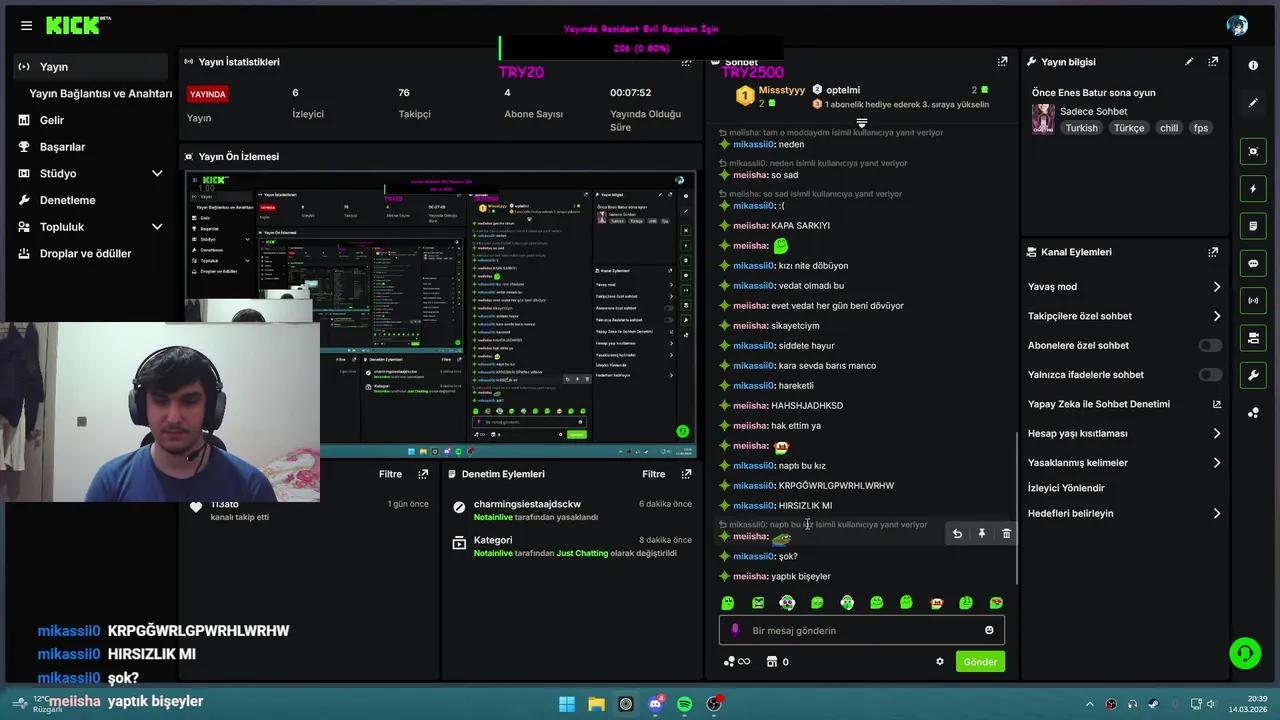Image resolution: width=1280 pixels, height=720 pixels.
Task: Pop out the Yayın bilgisi panel
Action: [x=1213, y=62]
